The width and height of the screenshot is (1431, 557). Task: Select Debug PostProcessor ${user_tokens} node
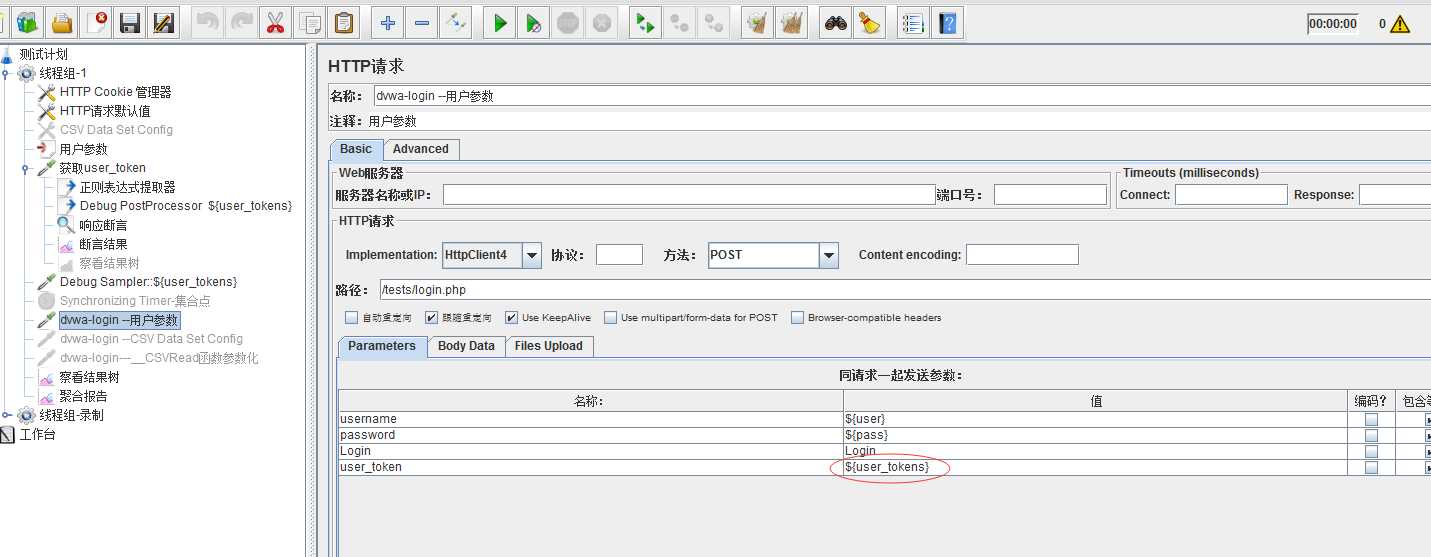point(185,206)
